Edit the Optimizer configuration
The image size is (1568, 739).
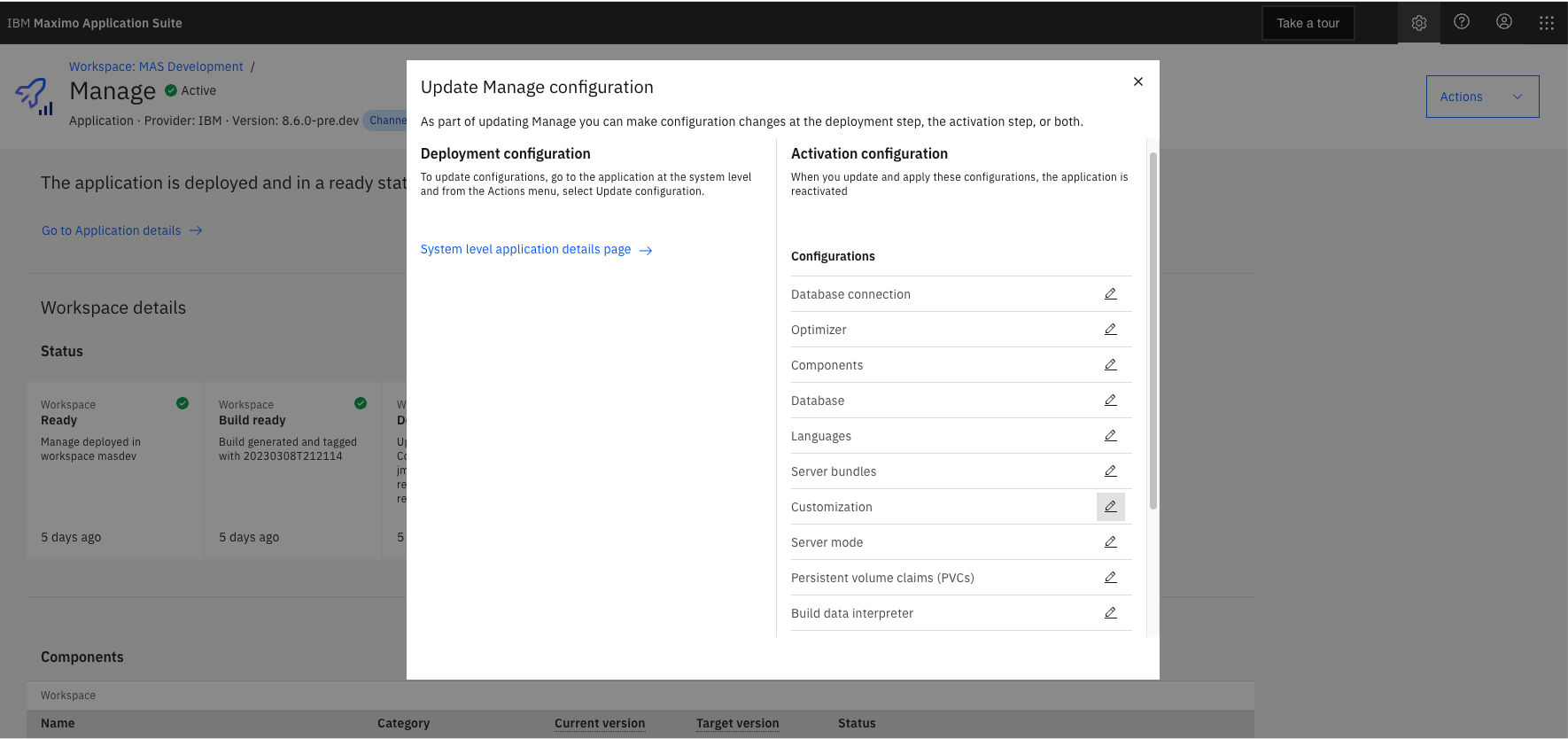click(1110, 330)
